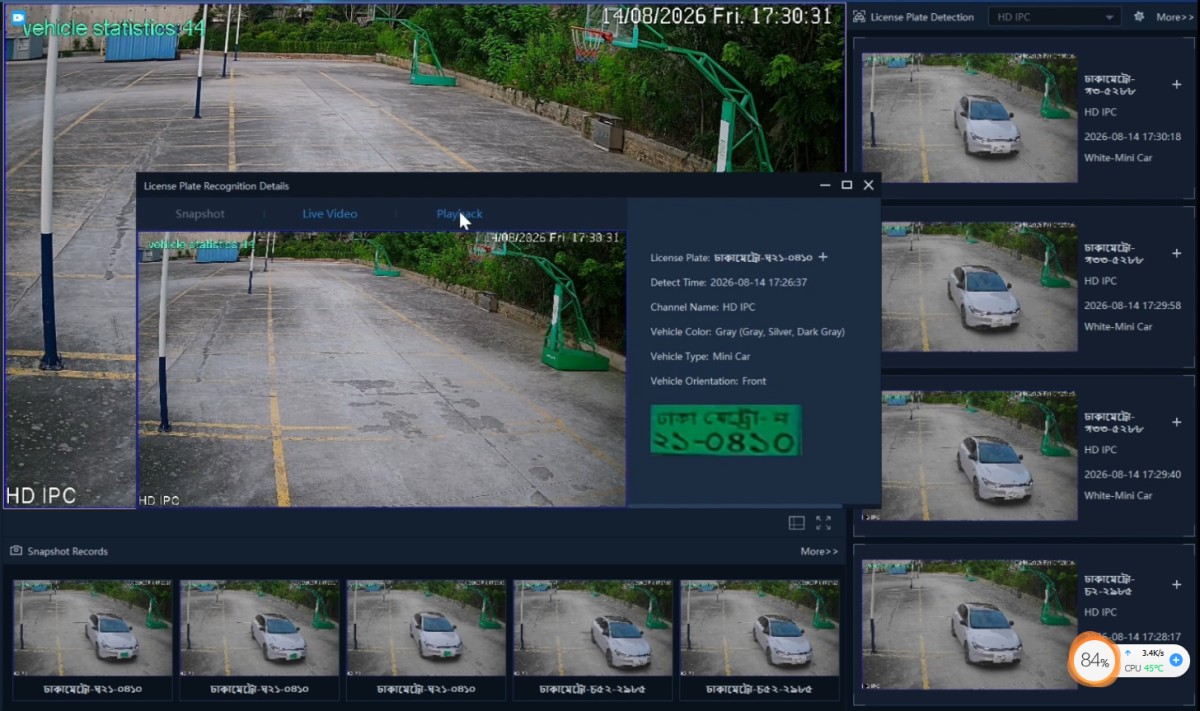Image resolution: width=1200 pixels, height=711 pixels.
Task: Click the vehicle statistics:44 overlay in main video
Action: coord(114,28)
